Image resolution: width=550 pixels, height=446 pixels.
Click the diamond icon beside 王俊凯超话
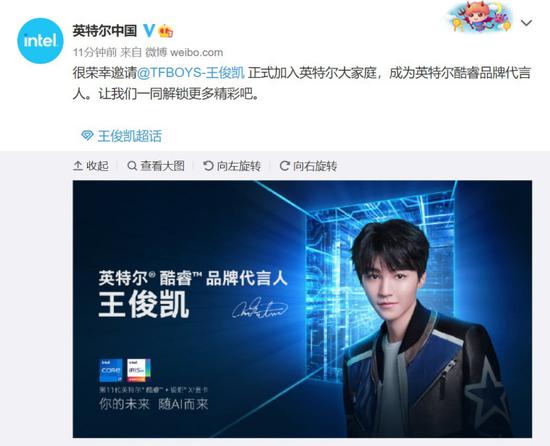pos(87,136)
